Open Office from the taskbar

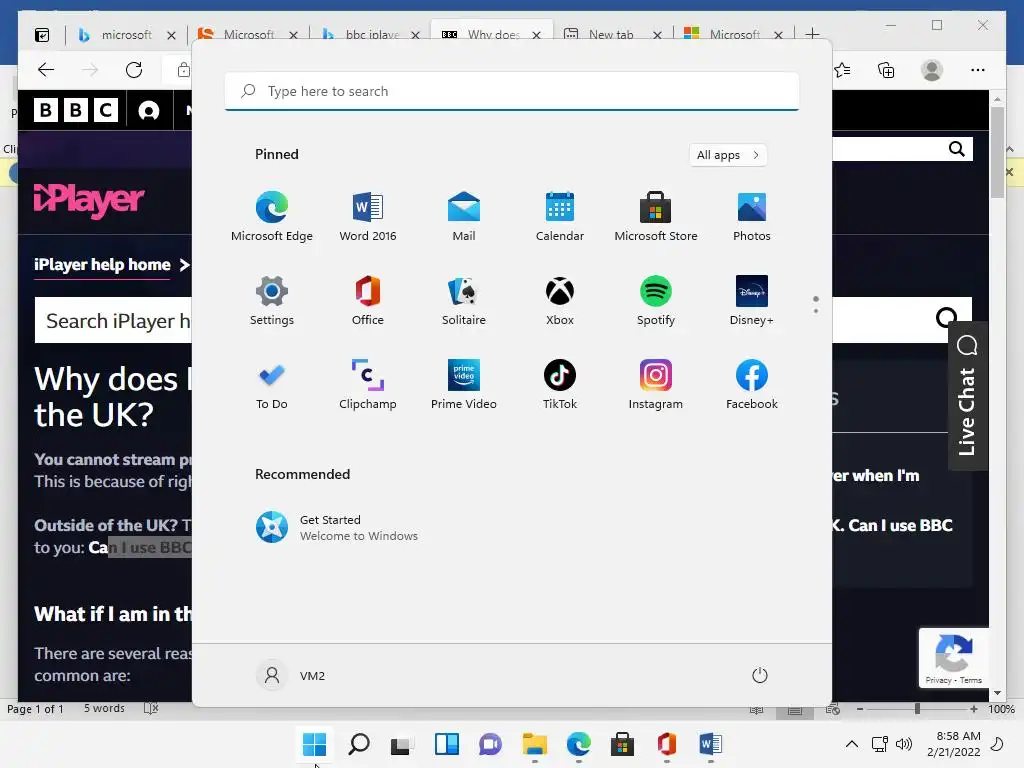click(x=667, y=744)
